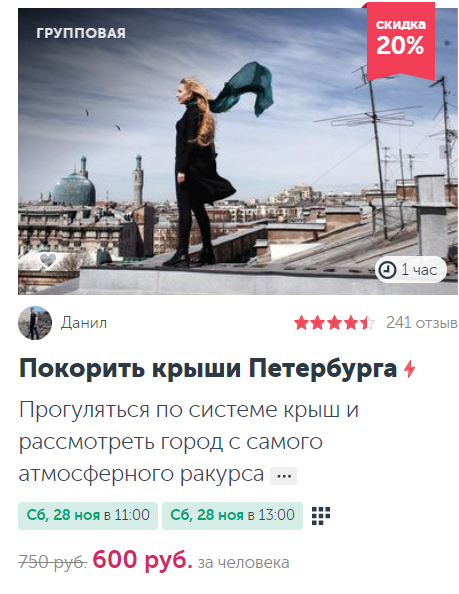The height and width of the screenshot is (594, 459).
Task: Select Сб, 28 ноя в 11:00 slot
Action: pyautogui.click(x=88, y=516)
